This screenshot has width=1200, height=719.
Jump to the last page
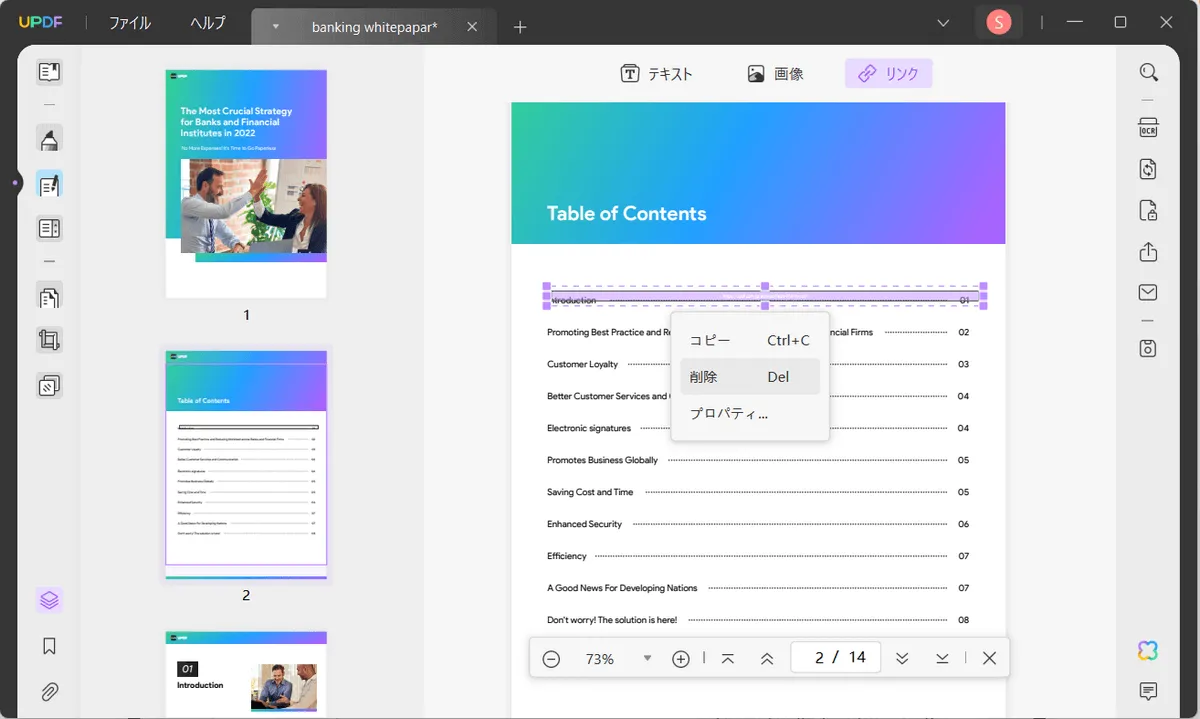click(x=942, y=658)
